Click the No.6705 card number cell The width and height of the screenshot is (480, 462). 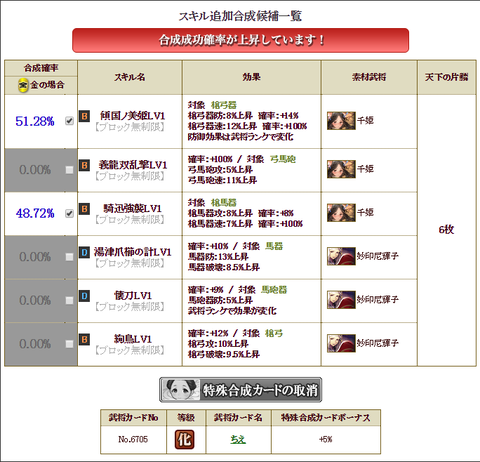click(x=133, y=439)
